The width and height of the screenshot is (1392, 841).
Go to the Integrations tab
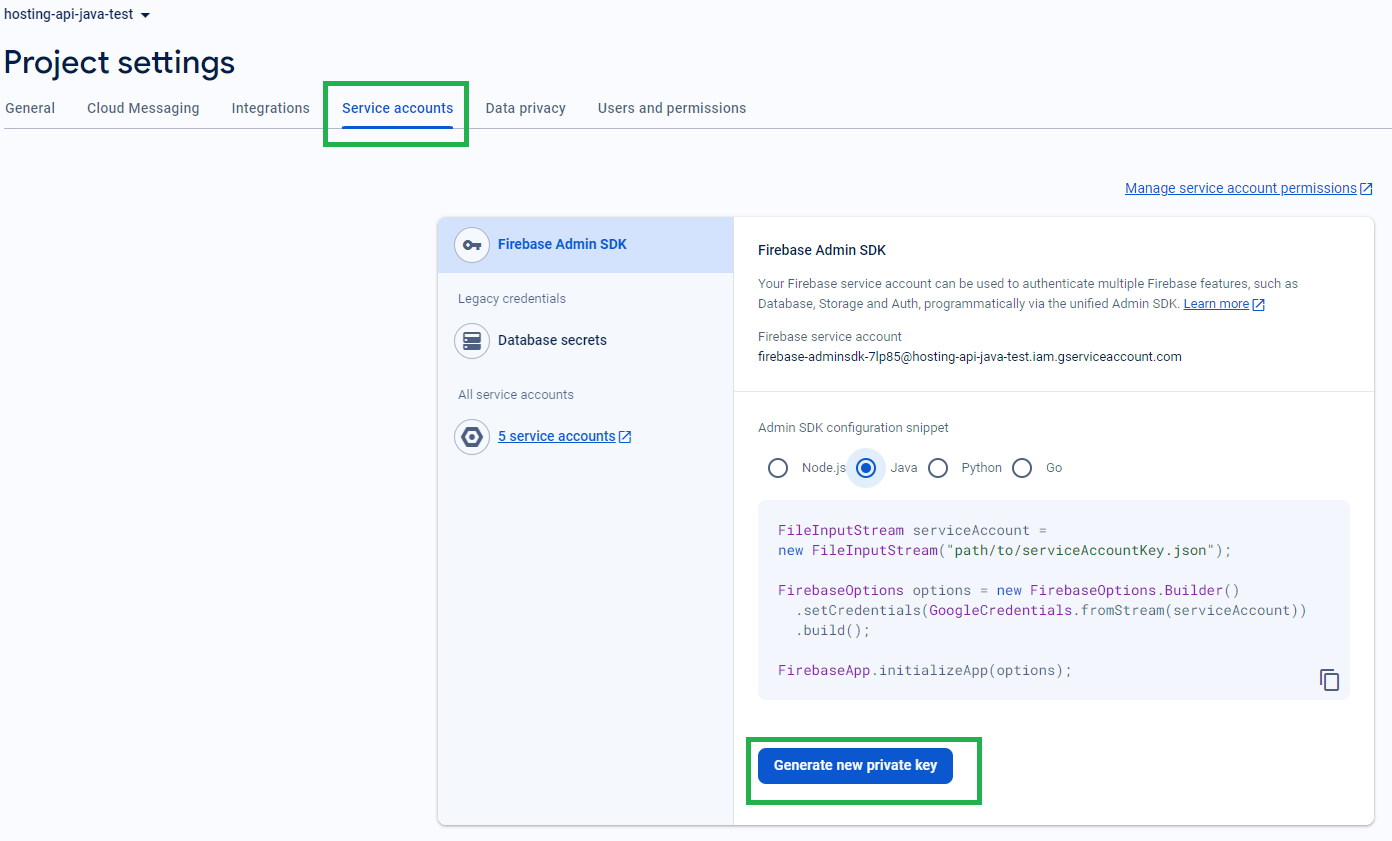[271, 108]
